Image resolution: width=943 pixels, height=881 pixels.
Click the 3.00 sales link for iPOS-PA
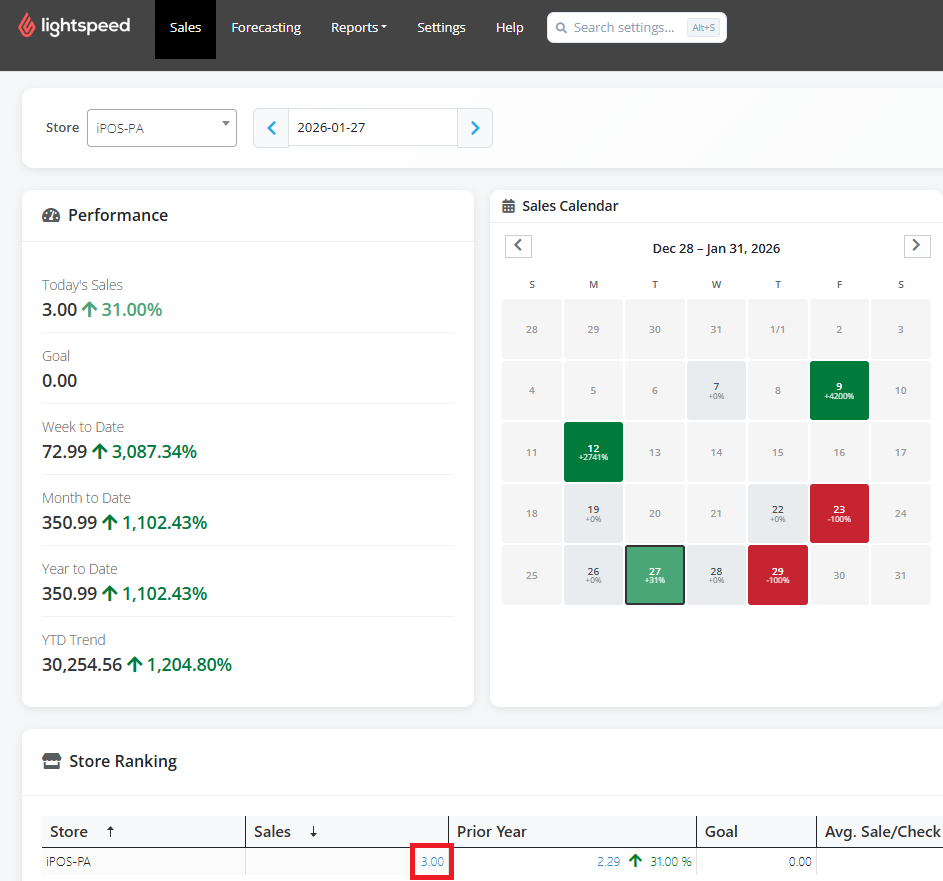click(432, 862)
